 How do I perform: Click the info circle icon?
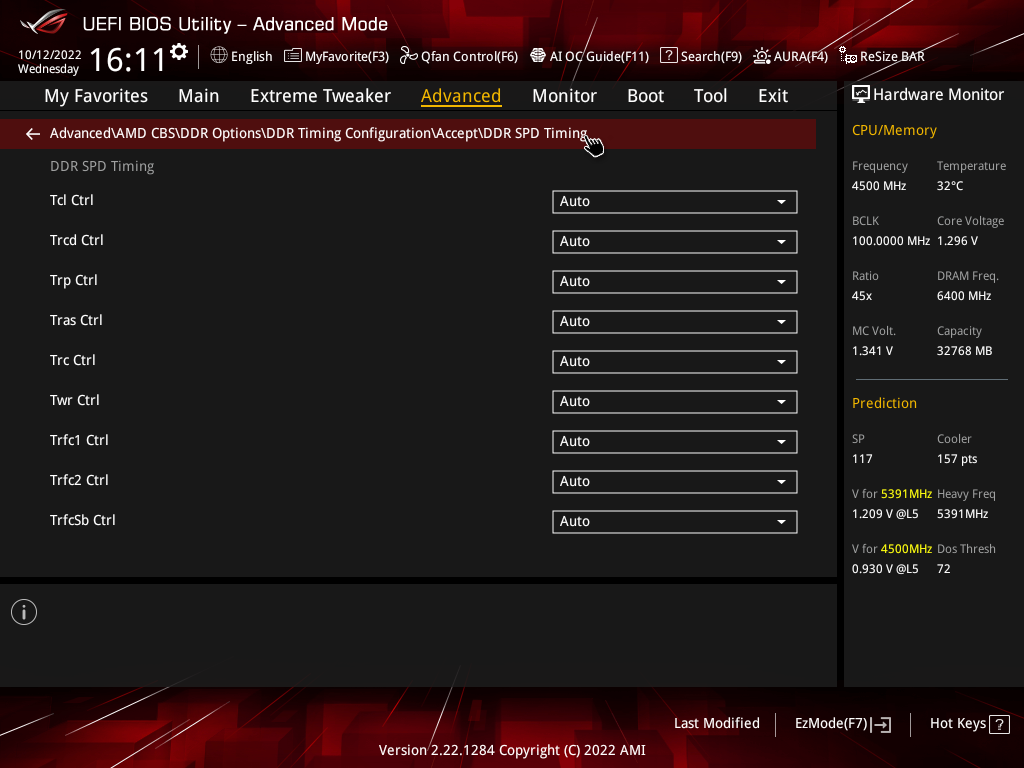[24, 612]
